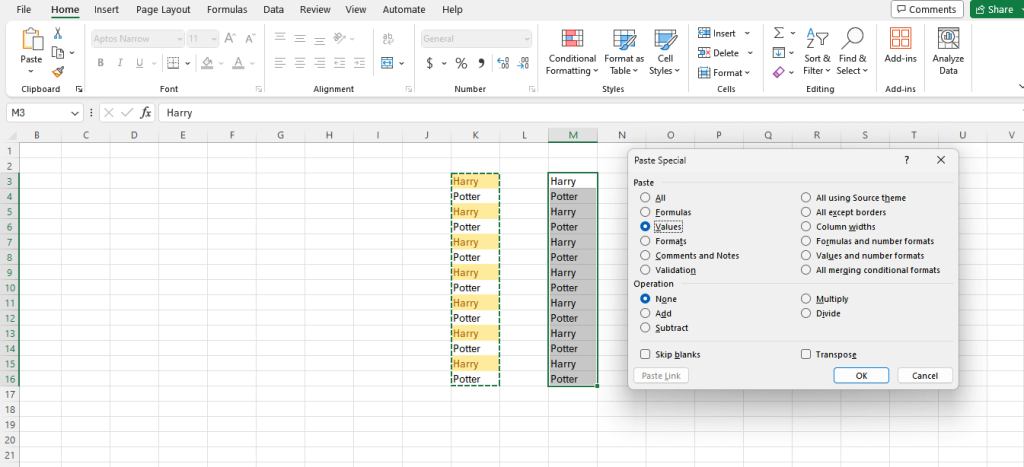Screen dimensions: 1024x467
Task: Open the Formulas ribbon tab
Action: pos(227,9)
